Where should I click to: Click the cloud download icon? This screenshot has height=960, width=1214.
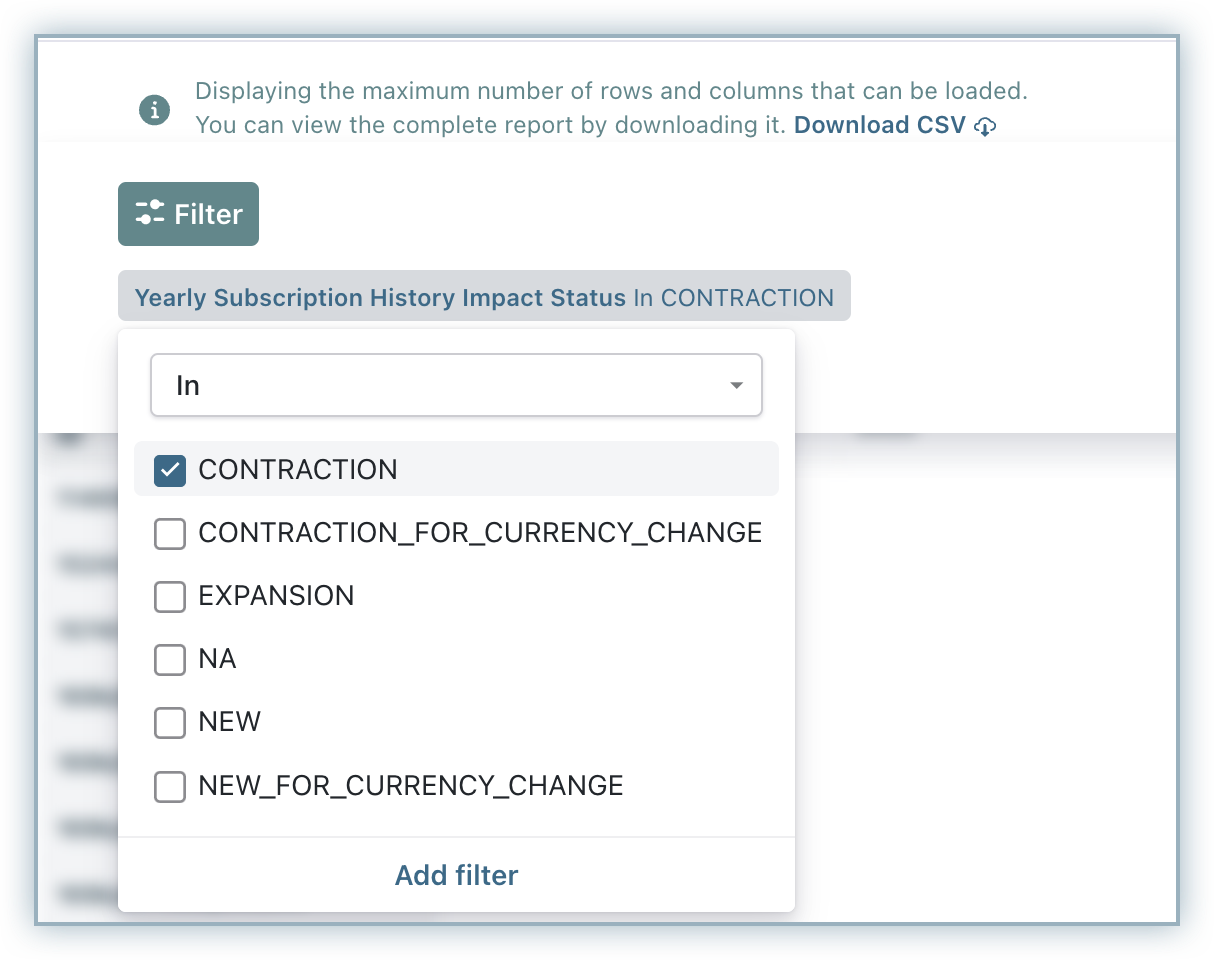click(x=985, y=126)
